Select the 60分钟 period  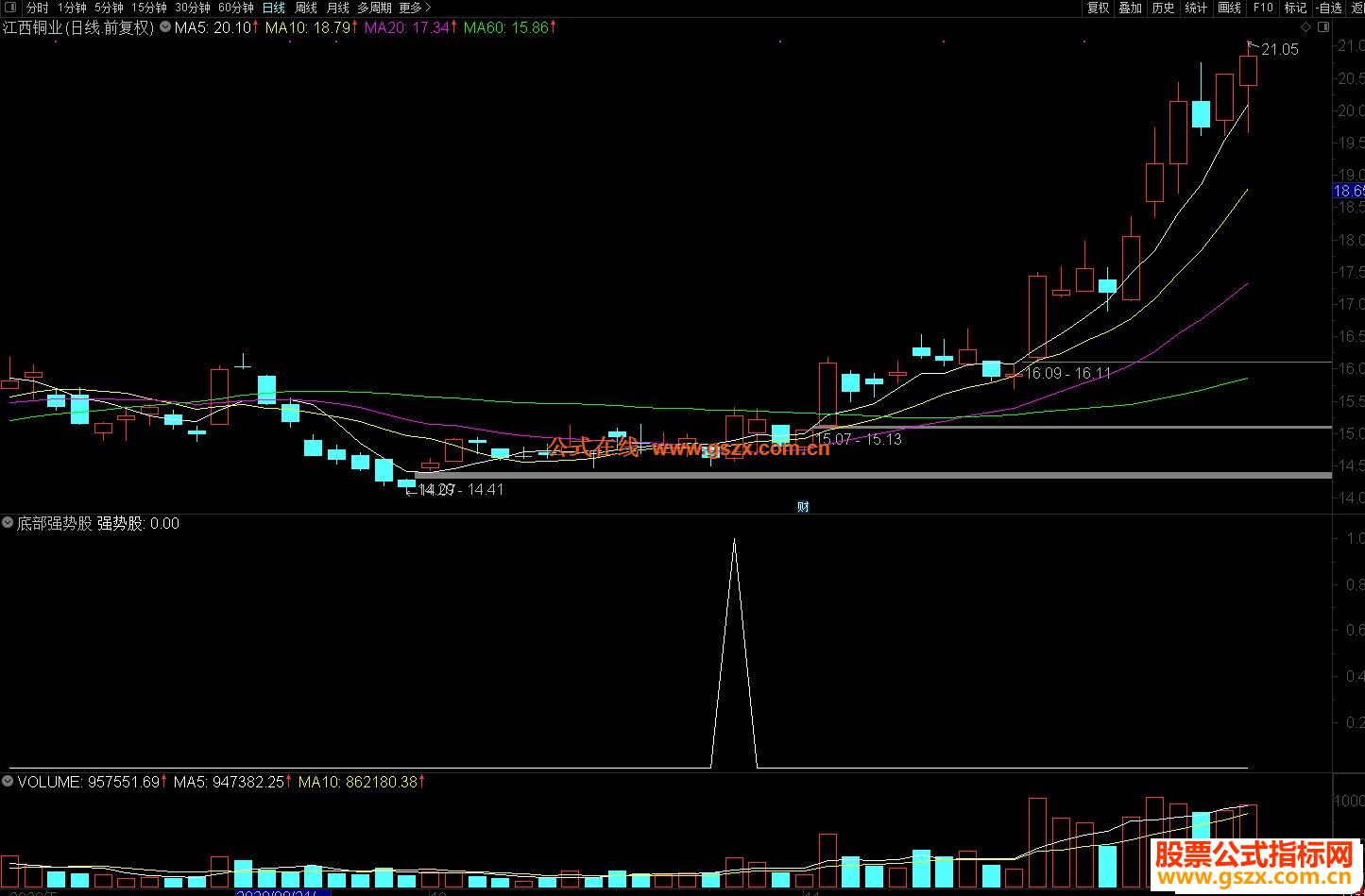[235, 8]
